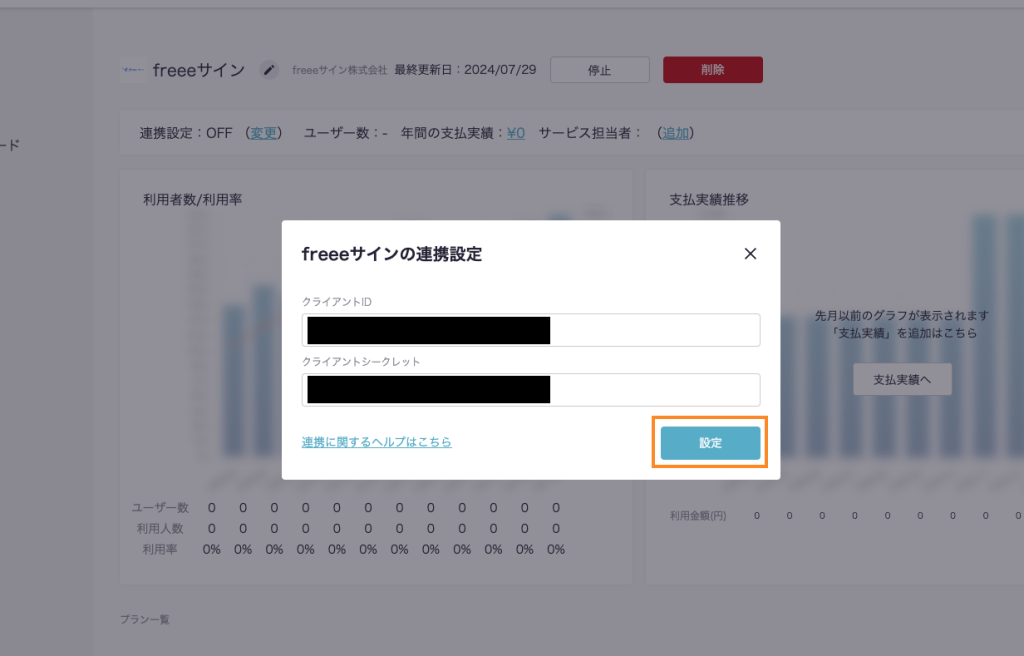Viewport: 1024px width, 656px height.
Task: Click the 追加 link for サービス担当者
Action: coord(675,133)
